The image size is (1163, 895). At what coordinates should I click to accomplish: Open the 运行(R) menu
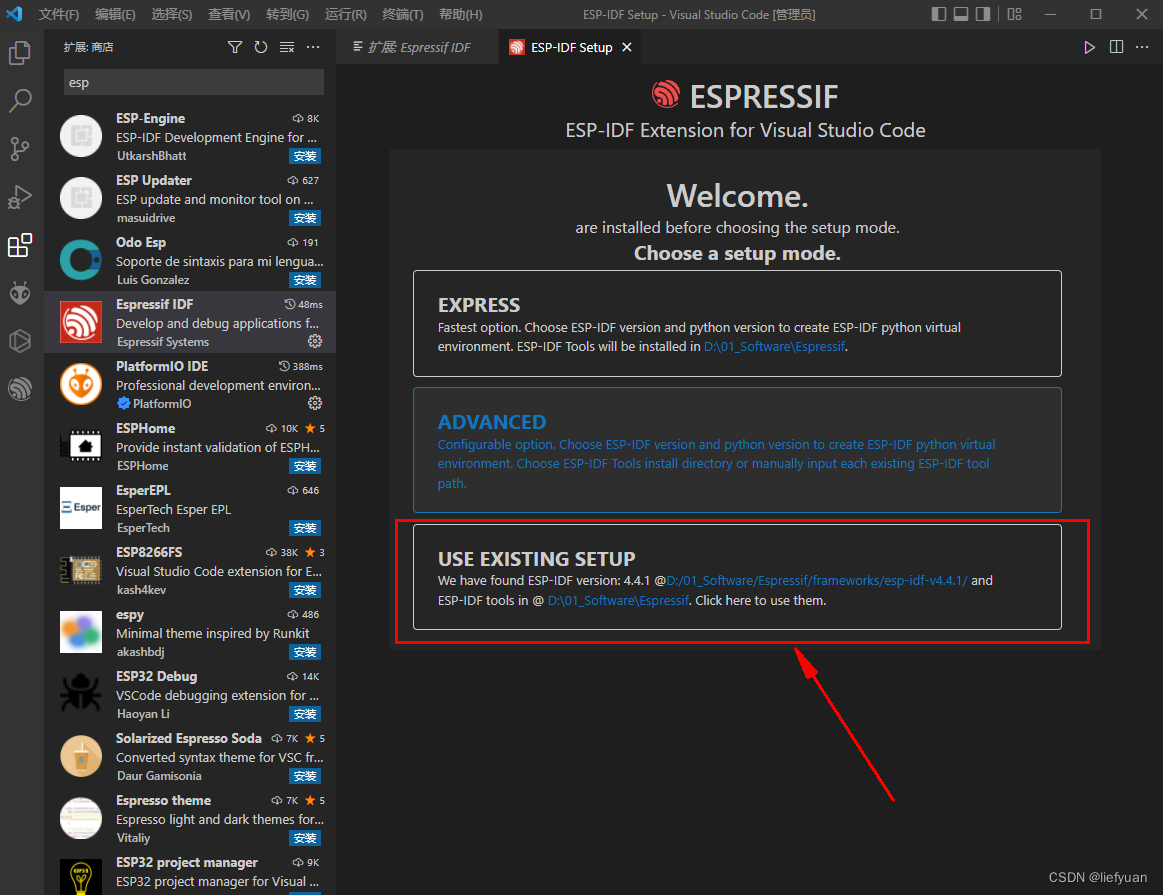(x=346, y=15)
